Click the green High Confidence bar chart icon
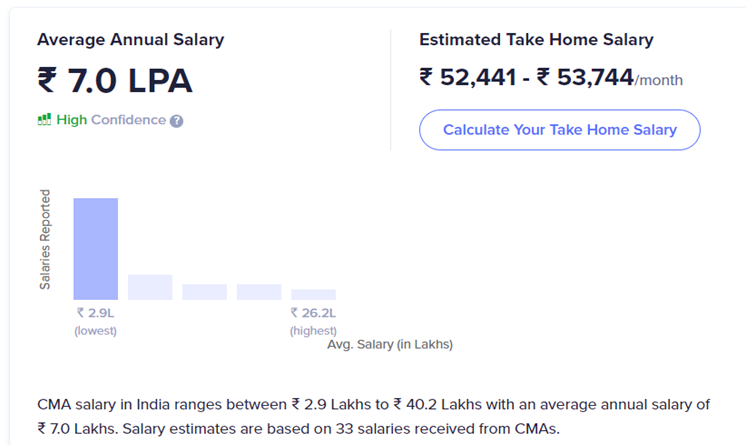The width and height of the screenshot is (746, 445). (44, 120)
